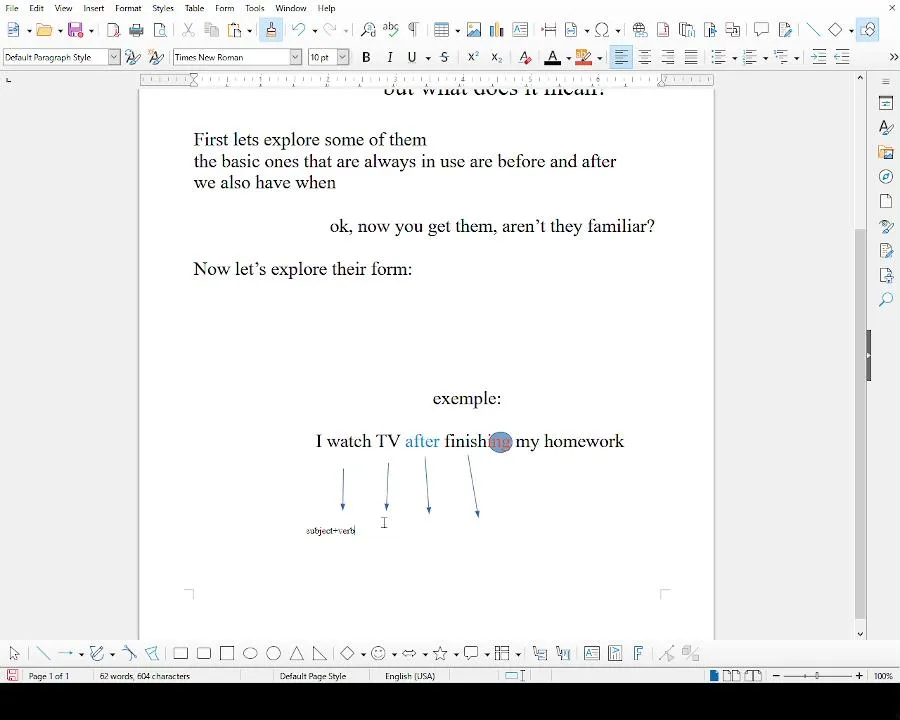Screen dimensions: 900x720
Task: Apply the highlighting color swatch
Action: click(x=583, y=57)
